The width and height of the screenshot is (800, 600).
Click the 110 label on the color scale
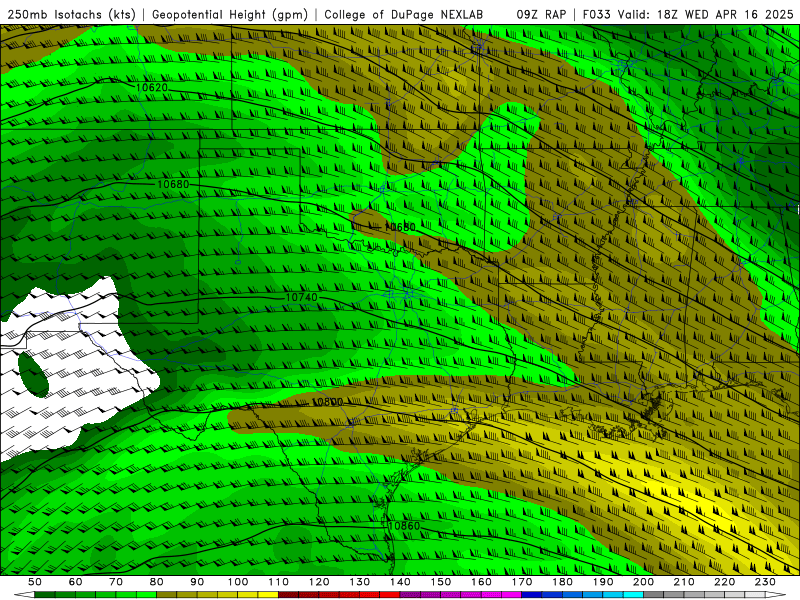(x=279, y=582)
